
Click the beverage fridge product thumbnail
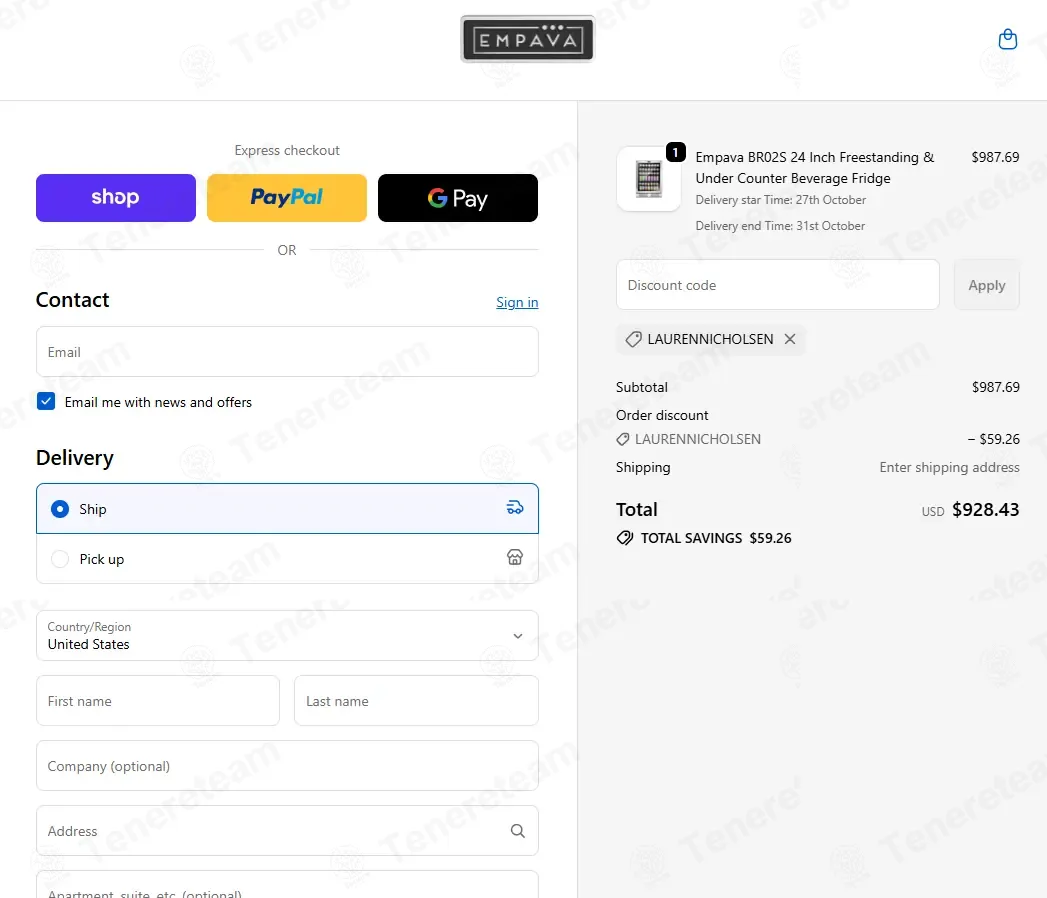tap(648, 179)
